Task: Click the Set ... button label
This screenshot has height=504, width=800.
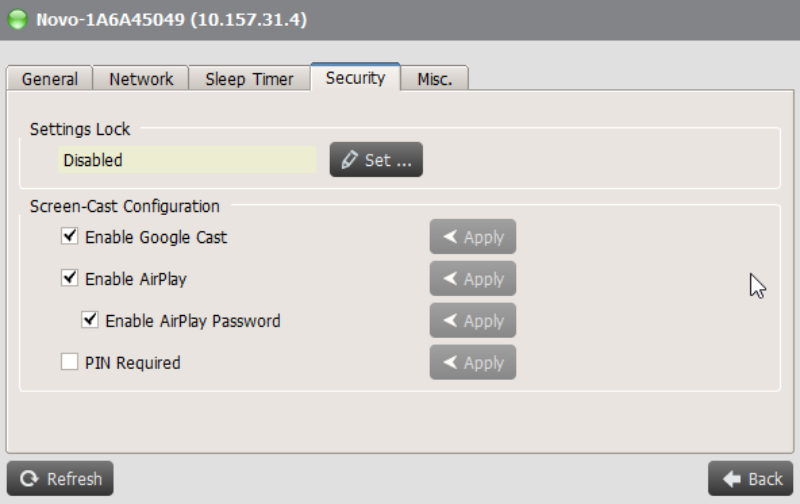Action: (388, 160)
